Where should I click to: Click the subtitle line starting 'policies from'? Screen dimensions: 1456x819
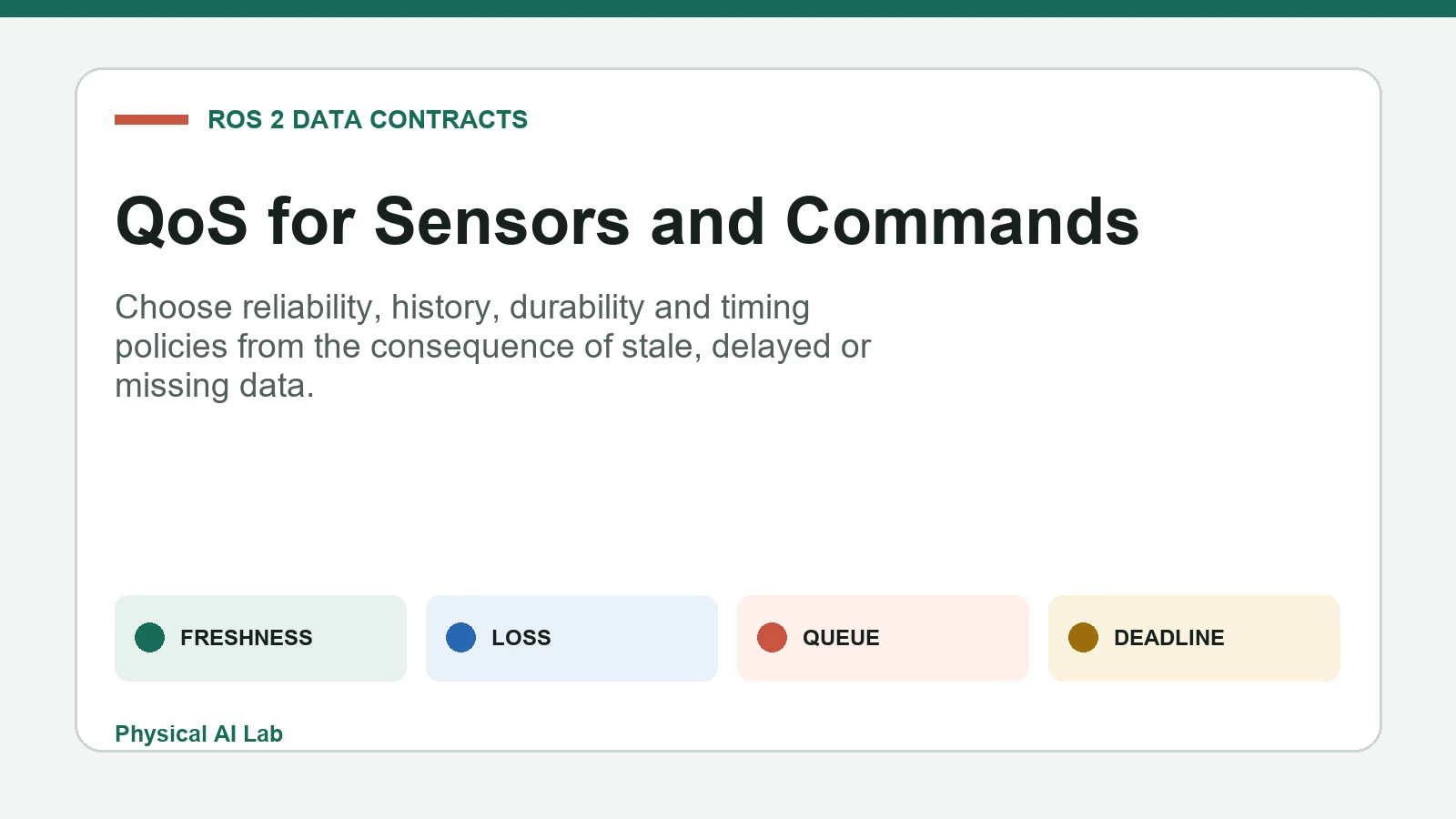492,347
